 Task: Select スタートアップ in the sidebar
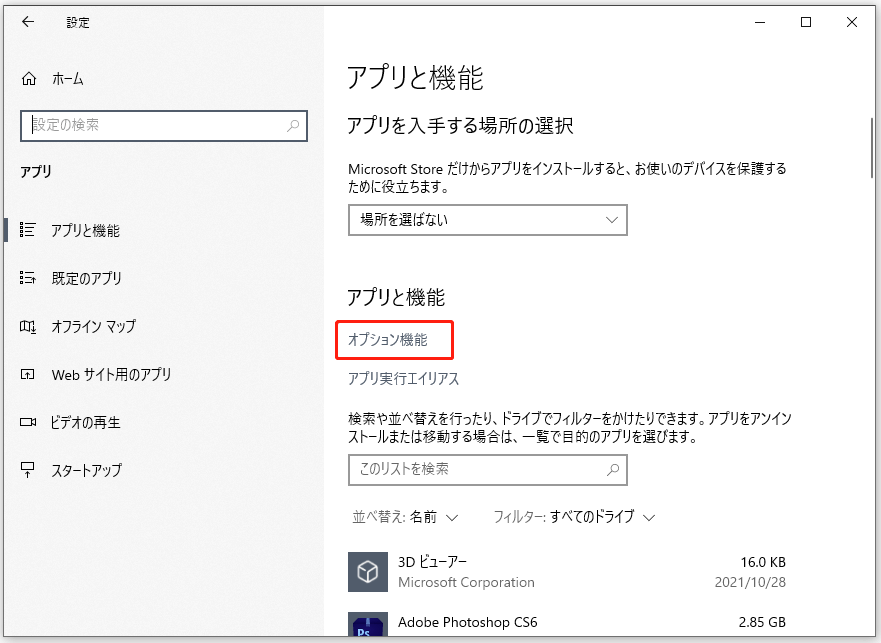point(87,471)
